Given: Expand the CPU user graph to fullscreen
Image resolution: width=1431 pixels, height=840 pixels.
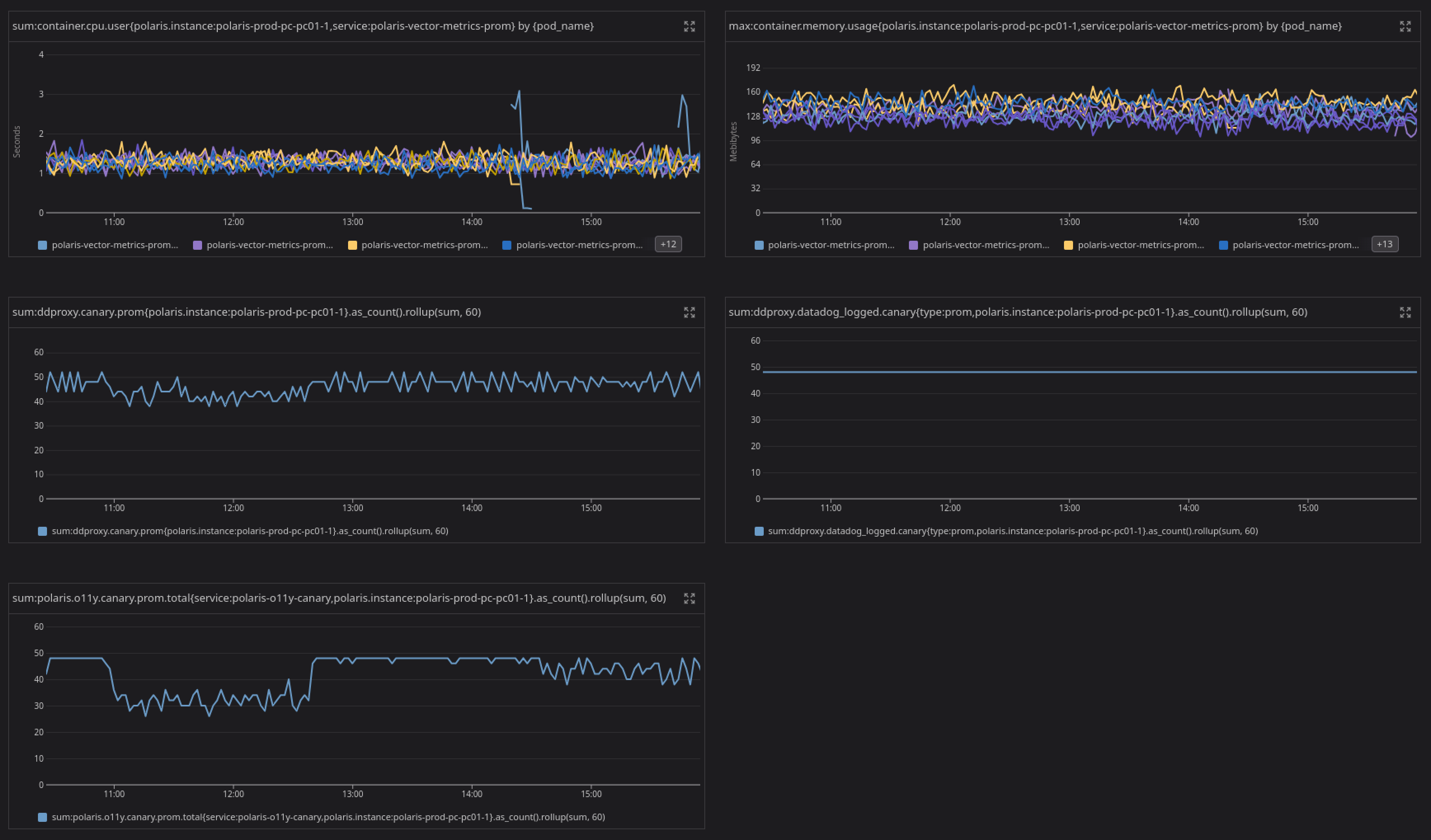Looking at the screenshot, I should coord(690,26).
